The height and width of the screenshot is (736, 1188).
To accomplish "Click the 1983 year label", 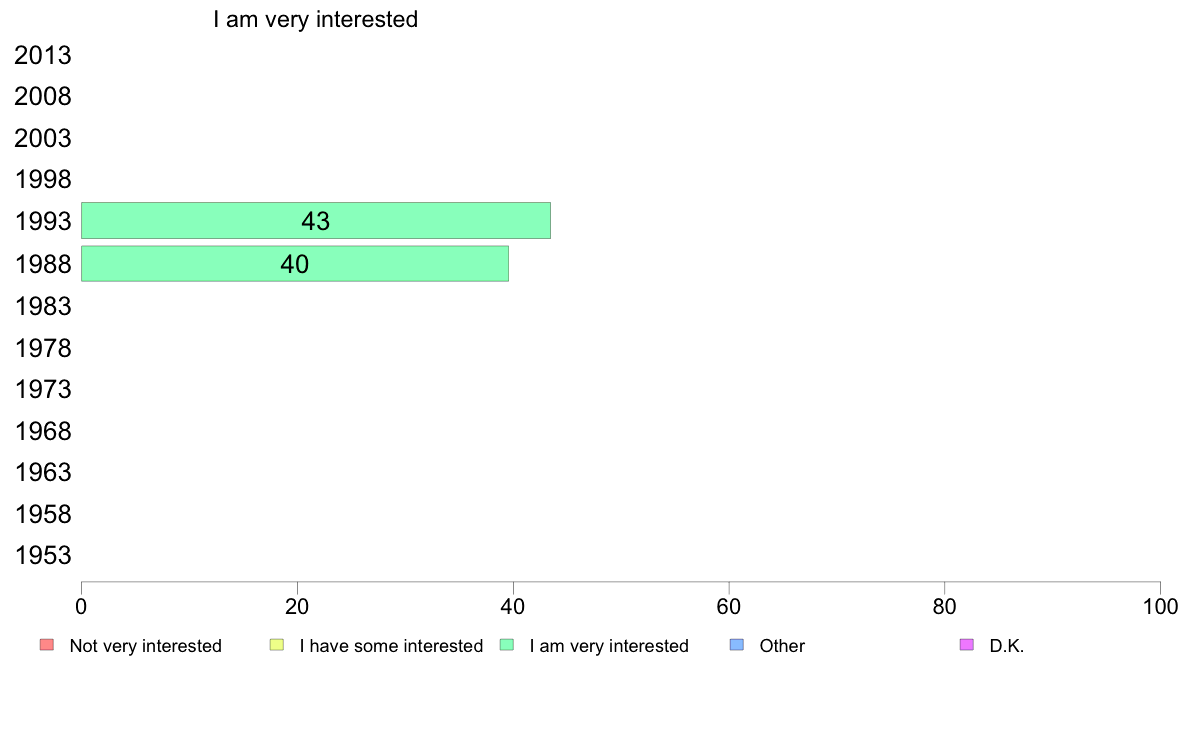I will (x=42, y=306).
